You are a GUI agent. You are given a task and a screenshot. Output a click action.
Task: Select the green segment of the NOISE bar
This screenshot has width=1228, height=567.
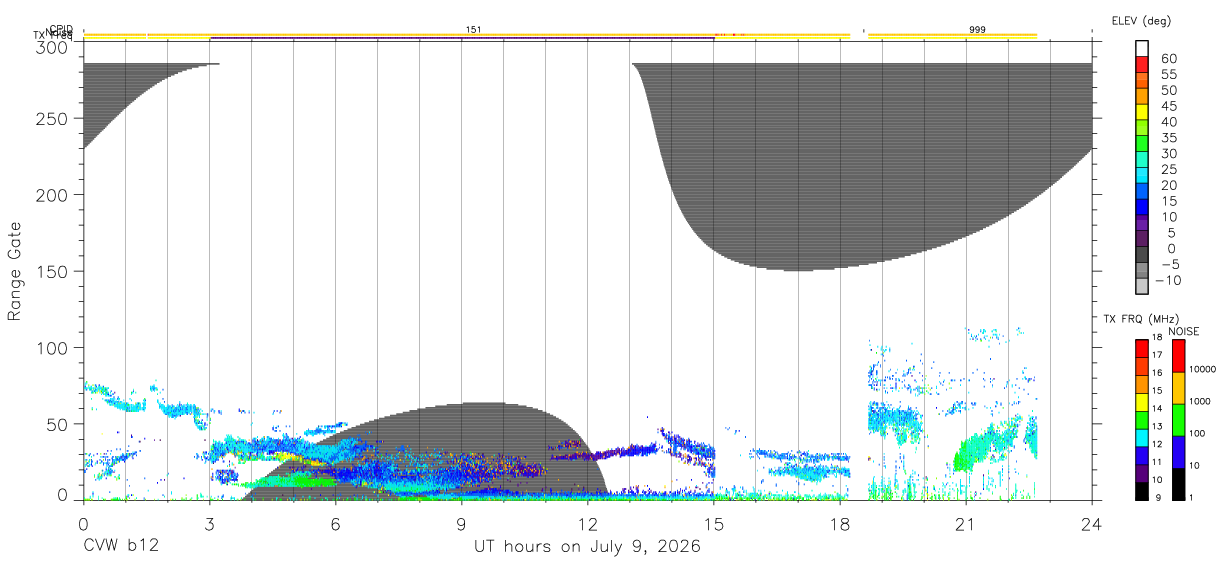click(x=1179, y=419)
